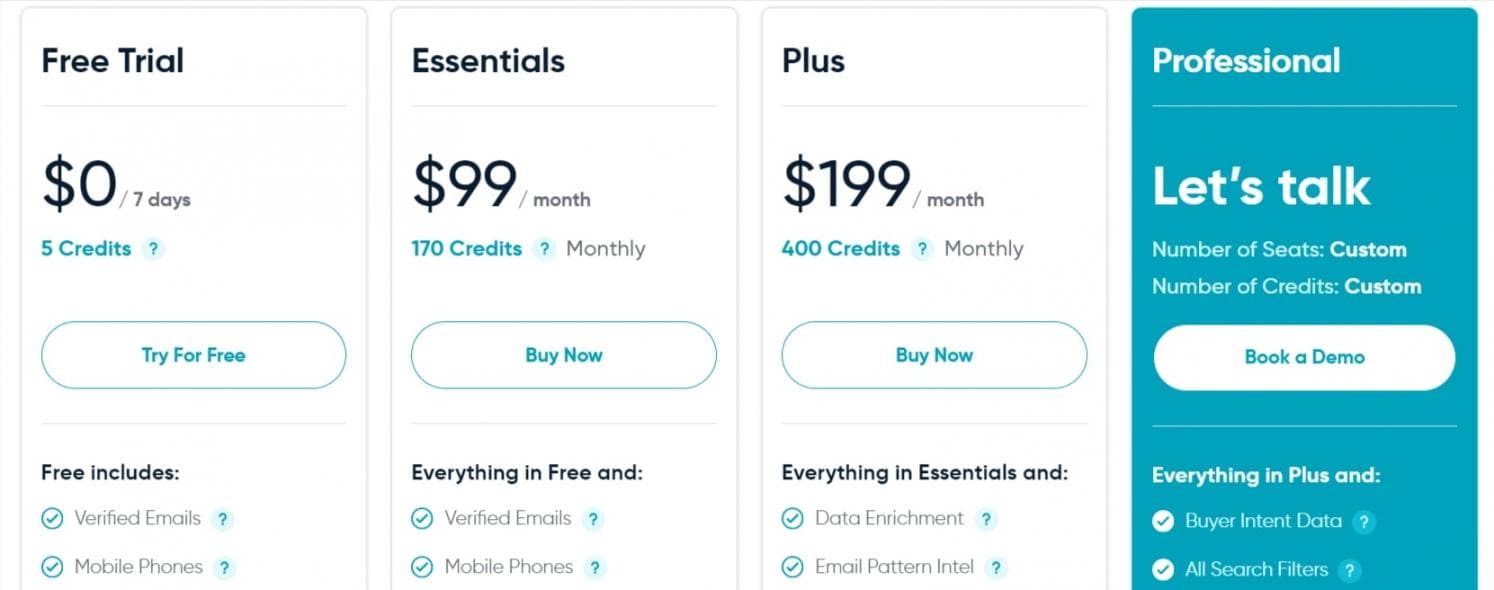
Task: Open Free Trial Mobile Phones help tooltip
Action: click(225, 568)
